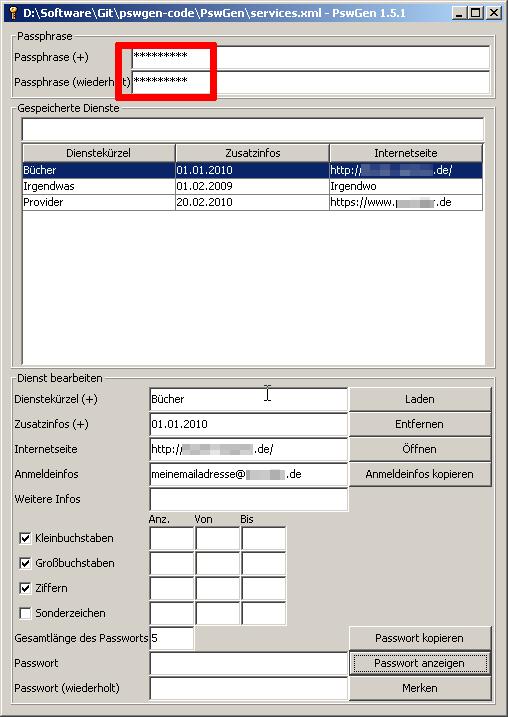Click the Zusatzinfos (+) input field

point(249,424)
